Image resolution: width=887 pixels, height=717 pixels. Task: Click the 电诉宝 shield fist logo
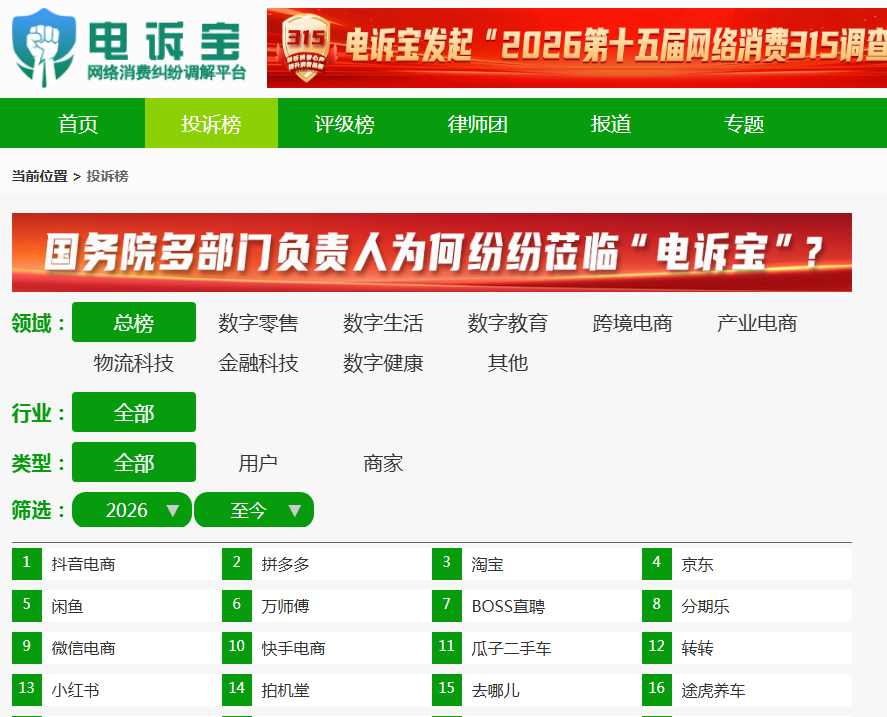pos(44,48)
